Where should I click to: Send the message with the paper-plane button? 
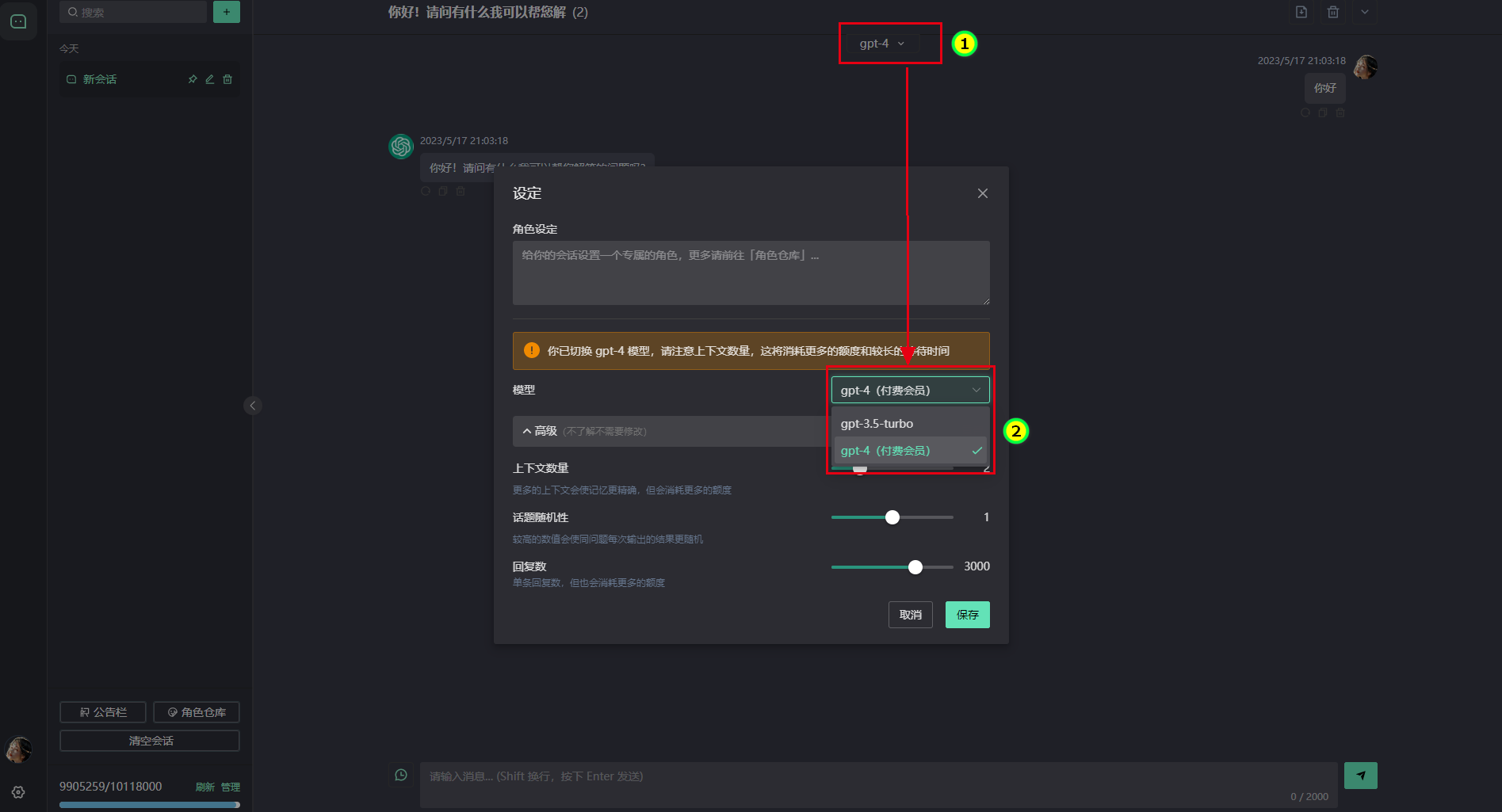click(x=1361, y=776)
